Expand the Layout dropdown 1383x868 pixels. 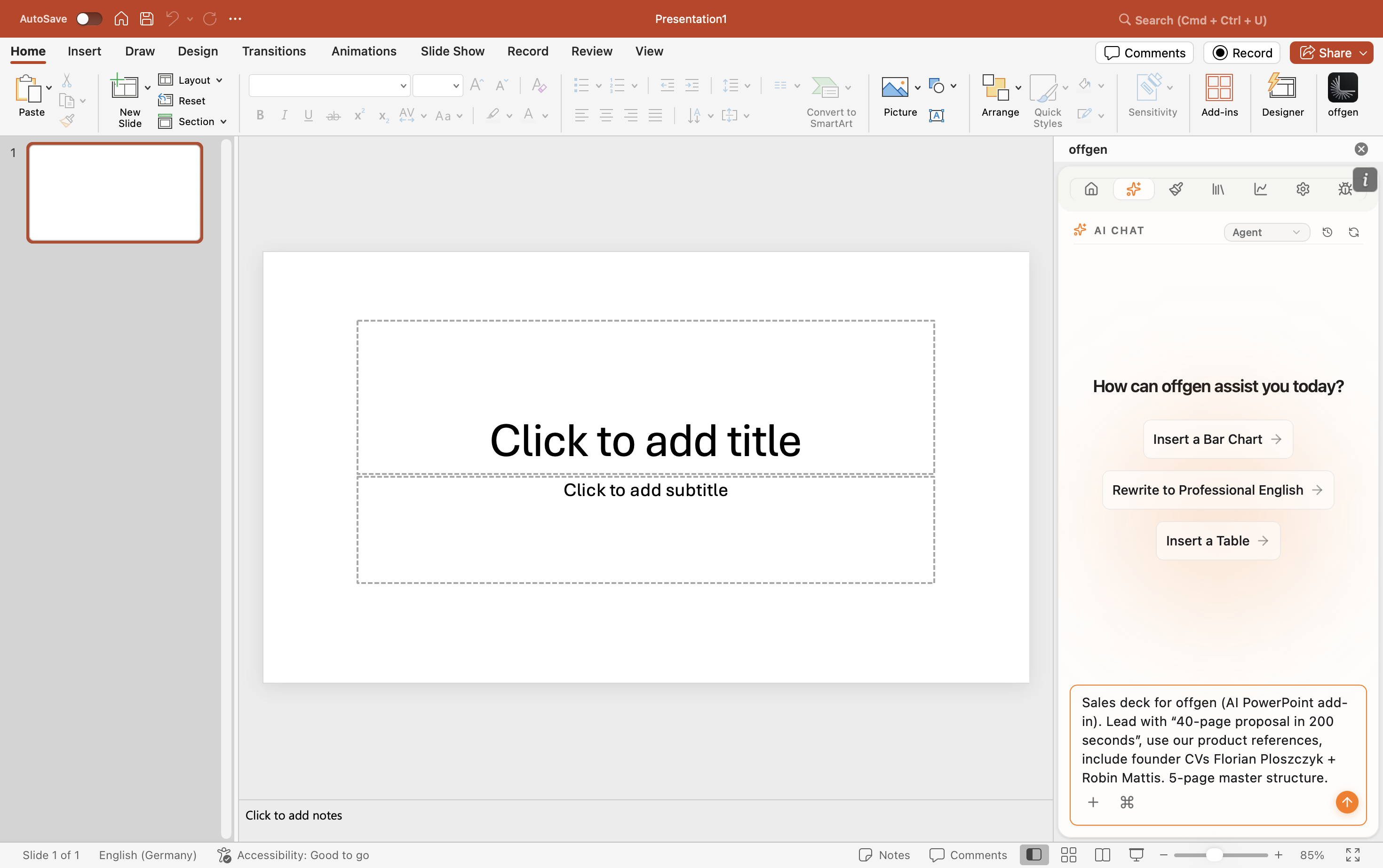(191, 80)
